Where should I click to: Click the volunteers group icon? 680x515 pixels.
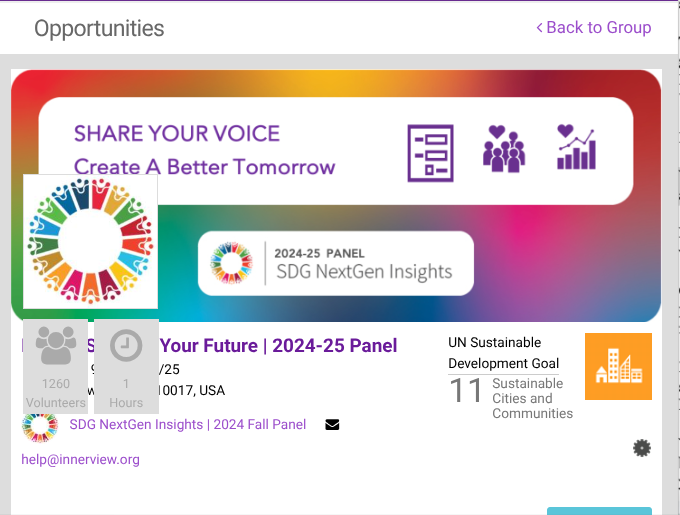click(x=56, y=346)
